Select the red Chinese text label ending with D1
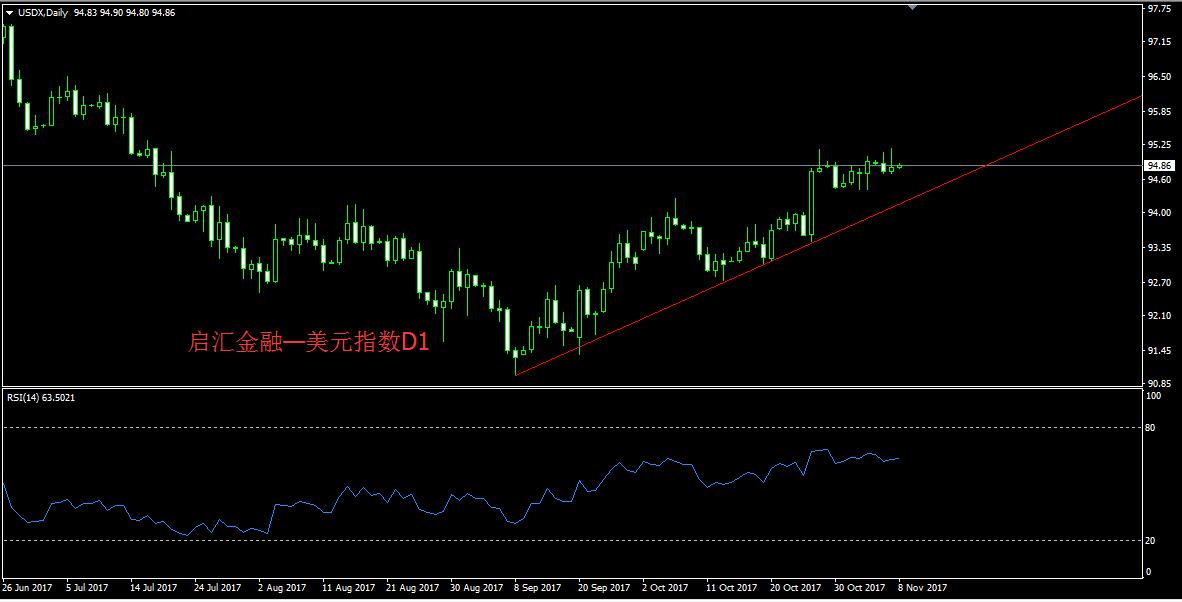 point(308,343)
